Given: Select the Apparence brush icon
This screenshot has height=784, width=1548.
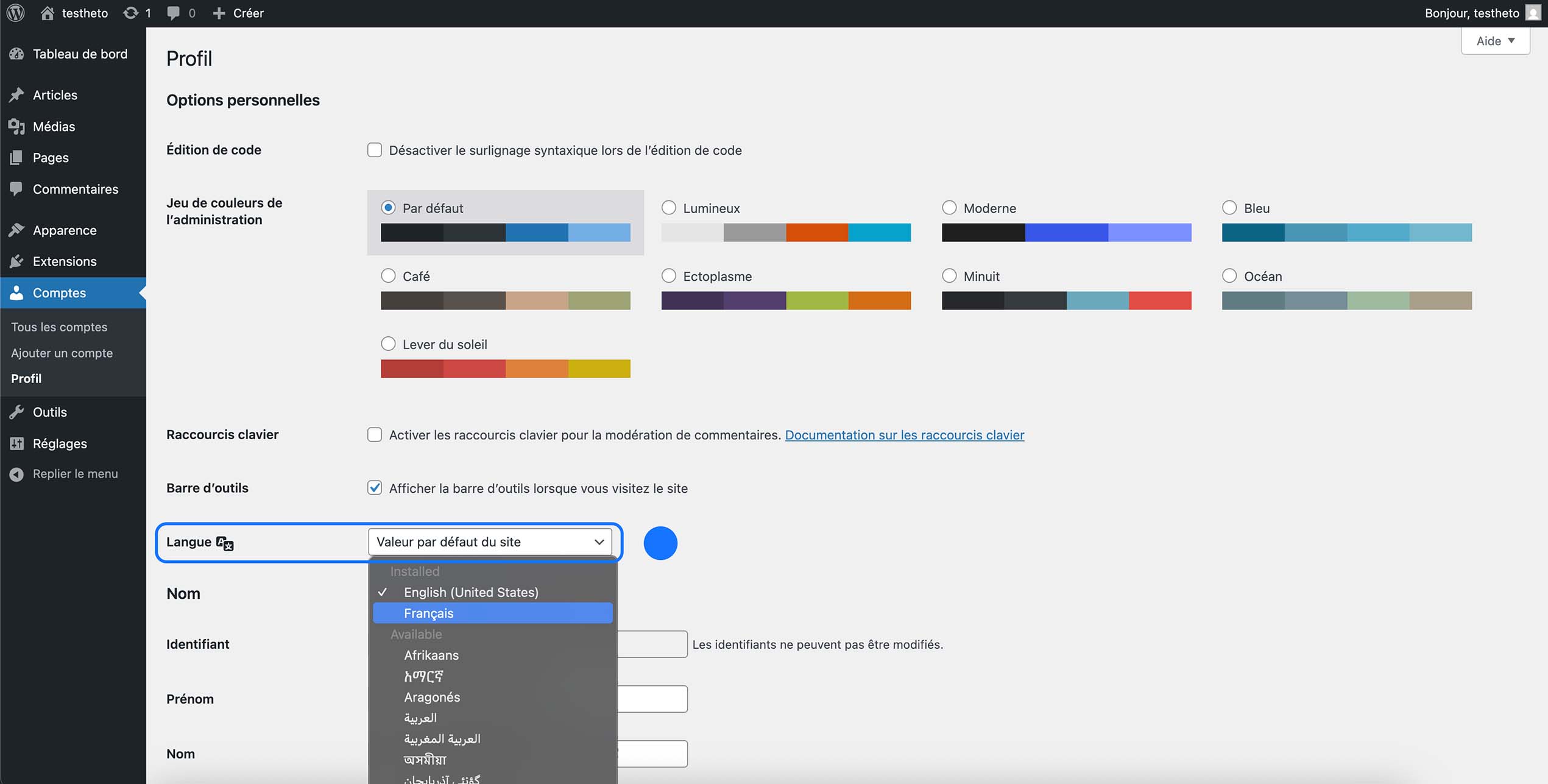Looking at the screenshot, I should click(x=16, y=230).
